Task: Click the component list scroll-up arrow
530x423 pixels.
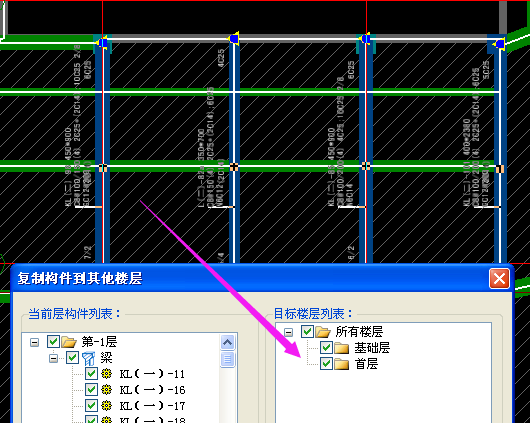Action: [227, 343]
